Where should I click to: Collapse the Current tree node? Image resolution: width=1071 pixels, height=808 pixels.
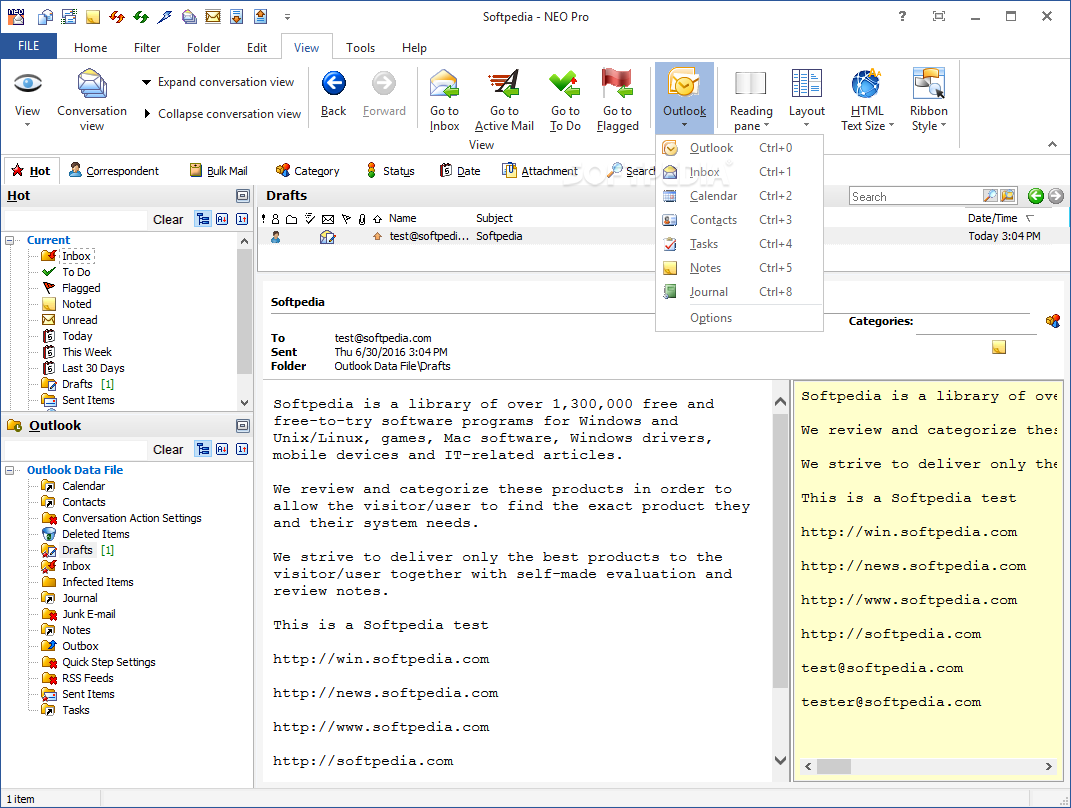(x=10, y=240)
